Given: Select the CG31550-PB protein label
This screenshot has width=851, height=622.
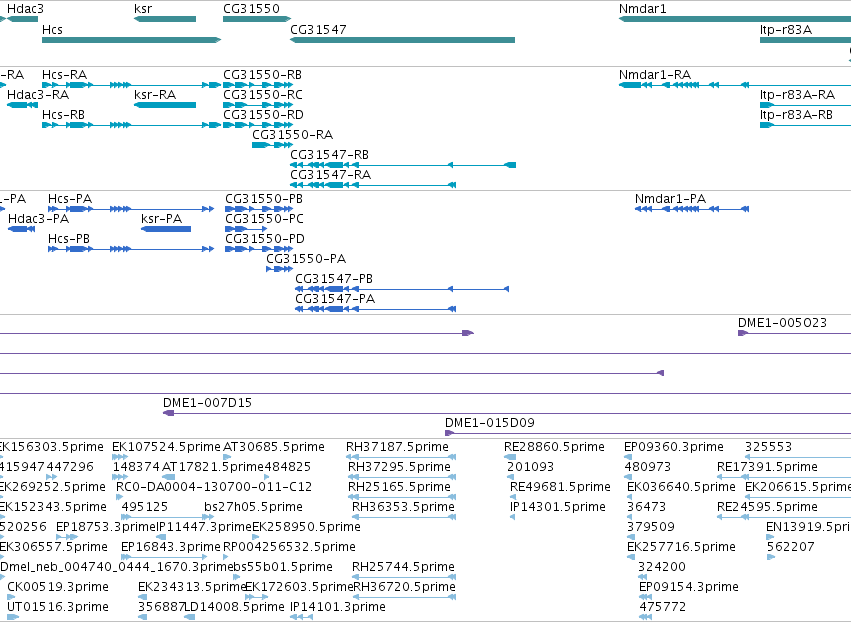Looking at the screenshot, I should (x=264, y=199).
